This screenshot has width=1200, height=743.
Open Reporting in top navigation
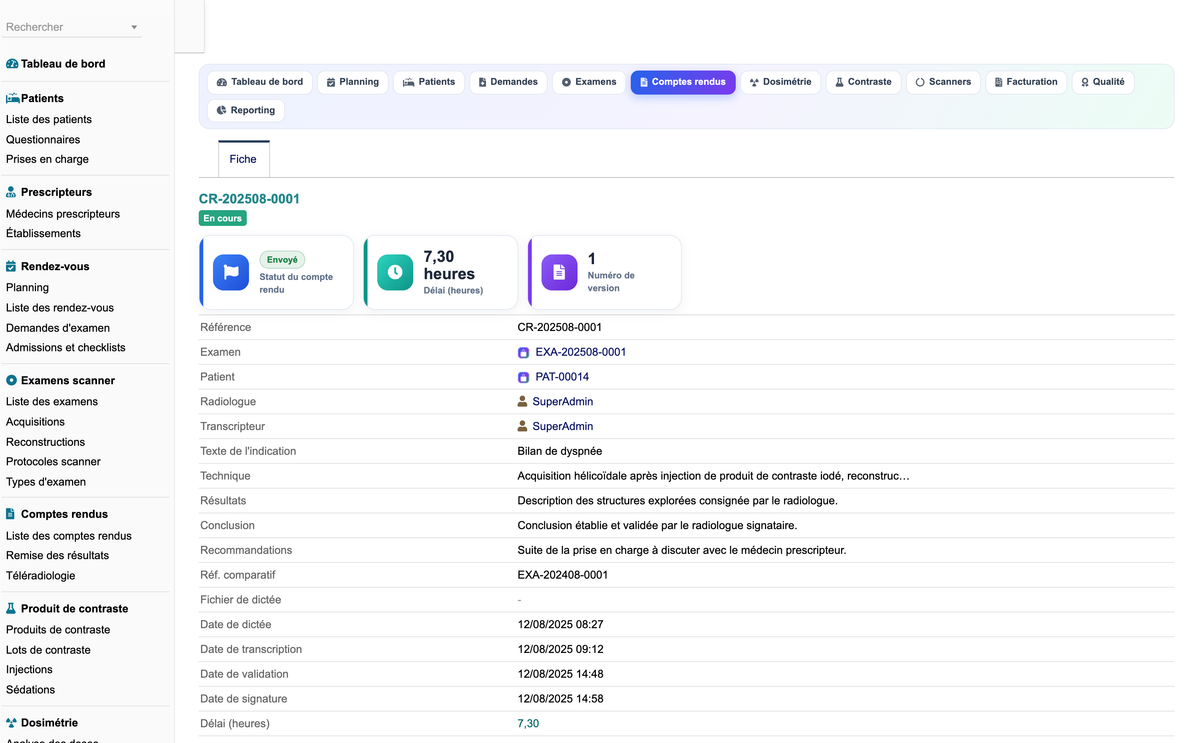(x=246, y=110)
